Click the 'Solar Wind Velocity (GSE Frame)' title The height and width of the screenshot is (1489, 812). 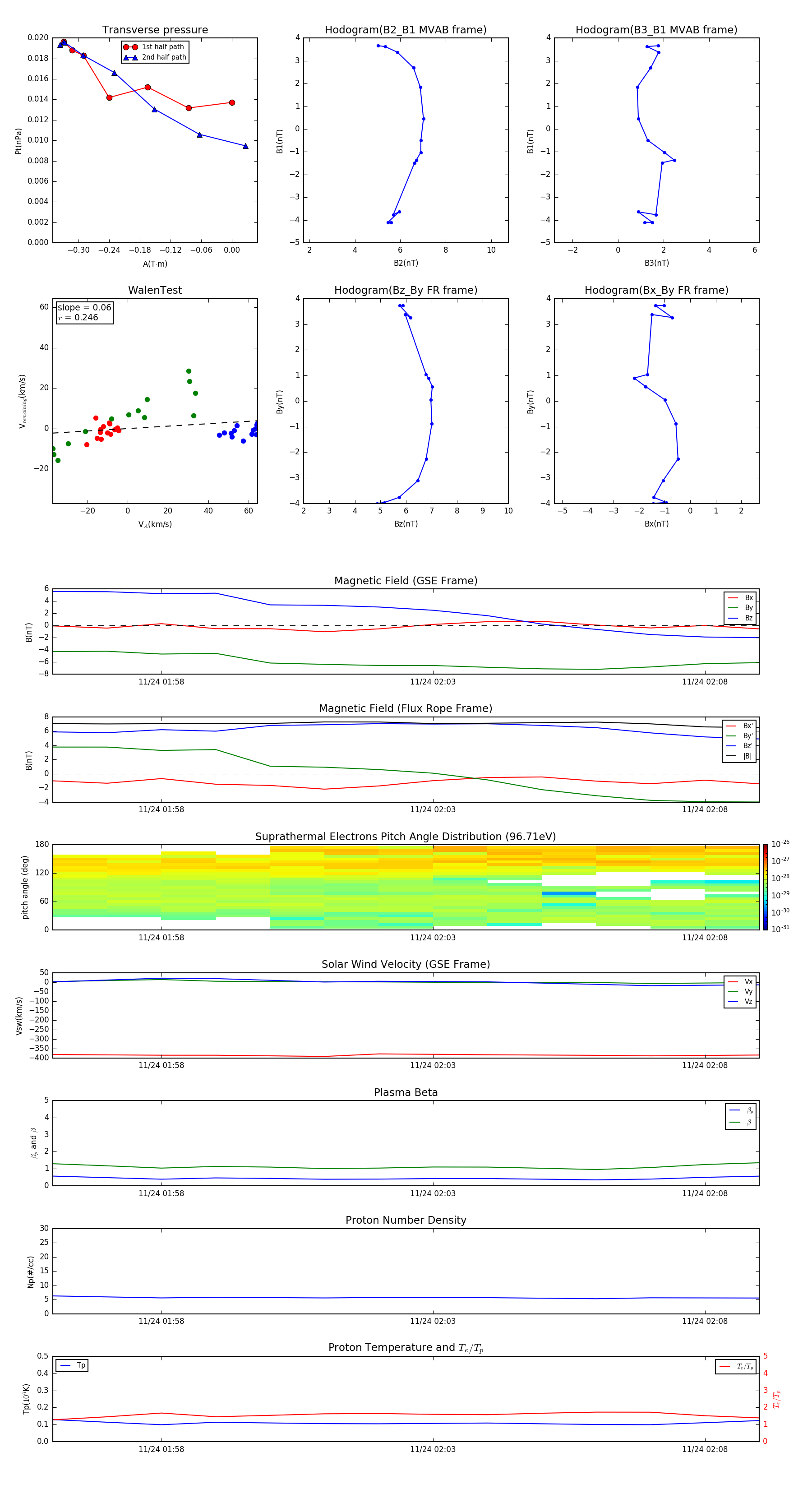click(x=406, y=965)
